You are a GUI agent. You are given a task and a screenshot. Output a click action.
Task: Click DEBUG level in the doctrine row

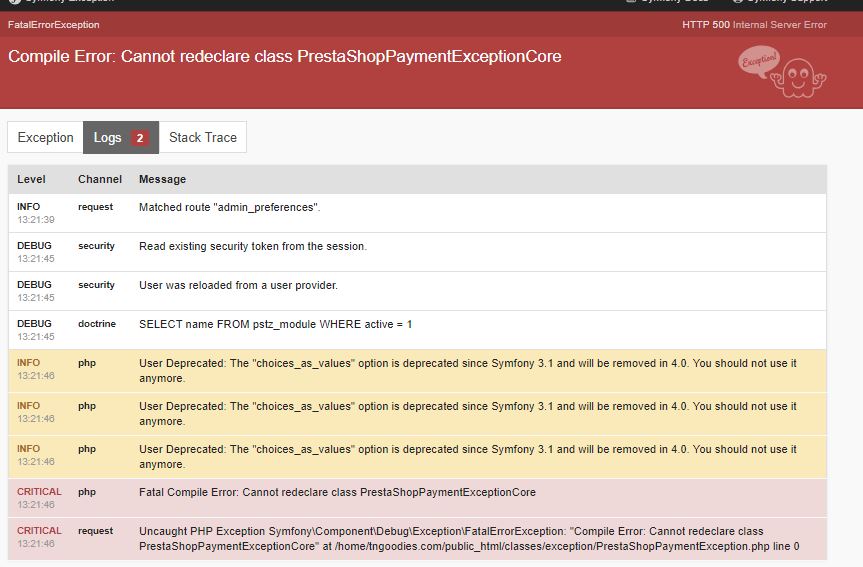pyautogui.click(x=34, y=324)
